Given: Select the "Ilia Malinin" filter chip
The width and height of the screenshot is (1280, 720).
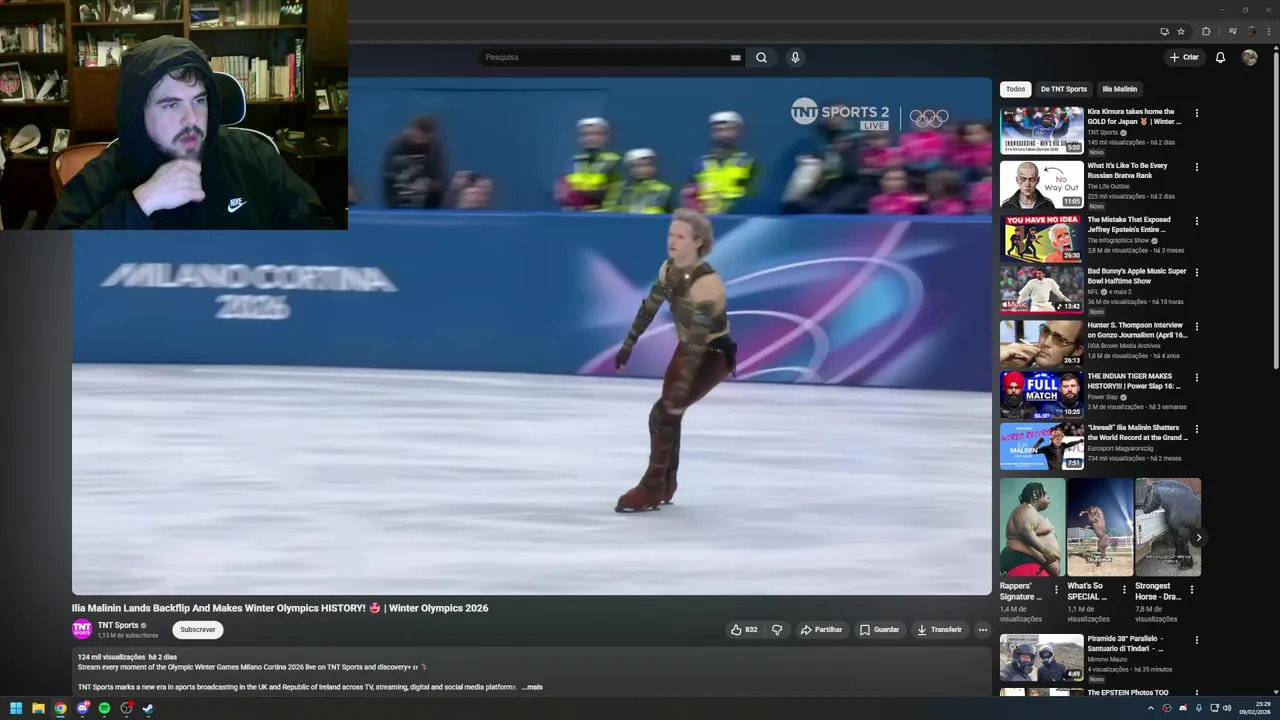Looking at the screenshot, I should [1119, 89].
